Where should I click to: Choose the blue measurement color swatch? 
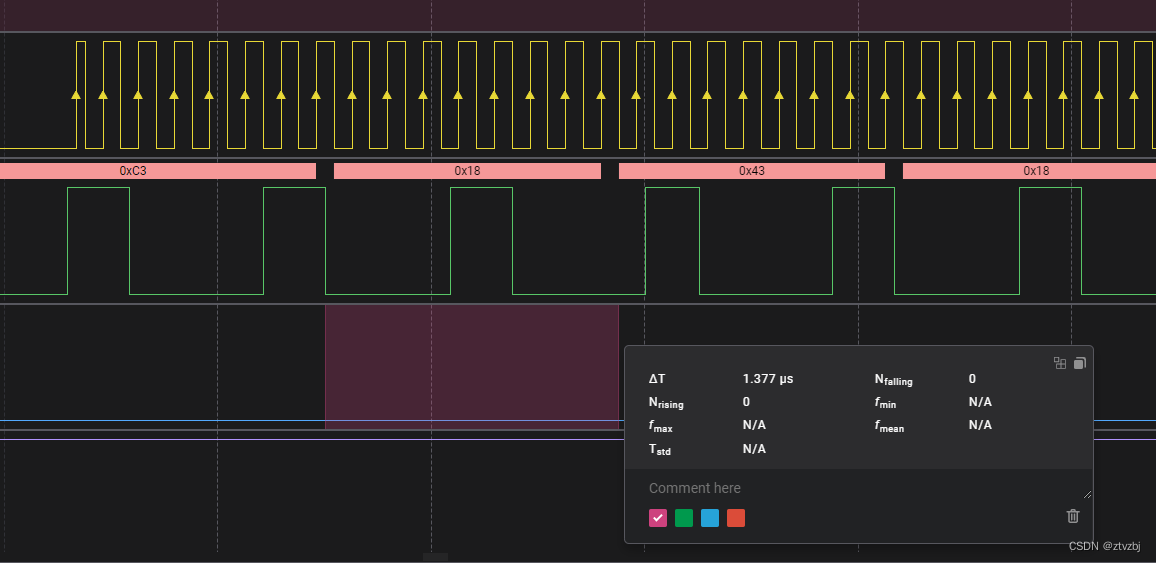(710, 518)
